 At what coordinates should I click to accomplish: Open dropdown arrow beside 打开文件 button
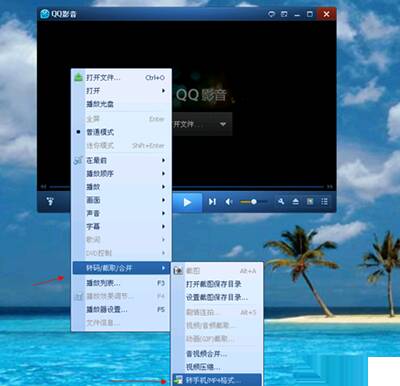(223, 124)
